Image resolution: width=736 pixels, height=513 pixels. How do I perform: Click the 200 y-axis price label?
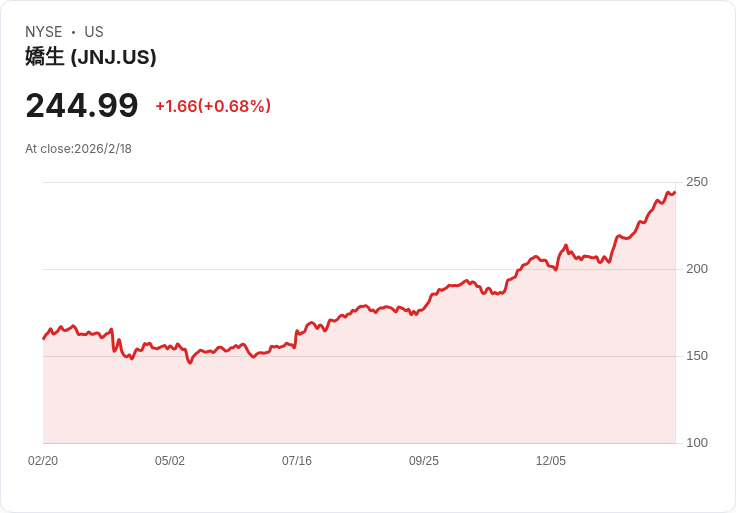click(x=697, y=269)
